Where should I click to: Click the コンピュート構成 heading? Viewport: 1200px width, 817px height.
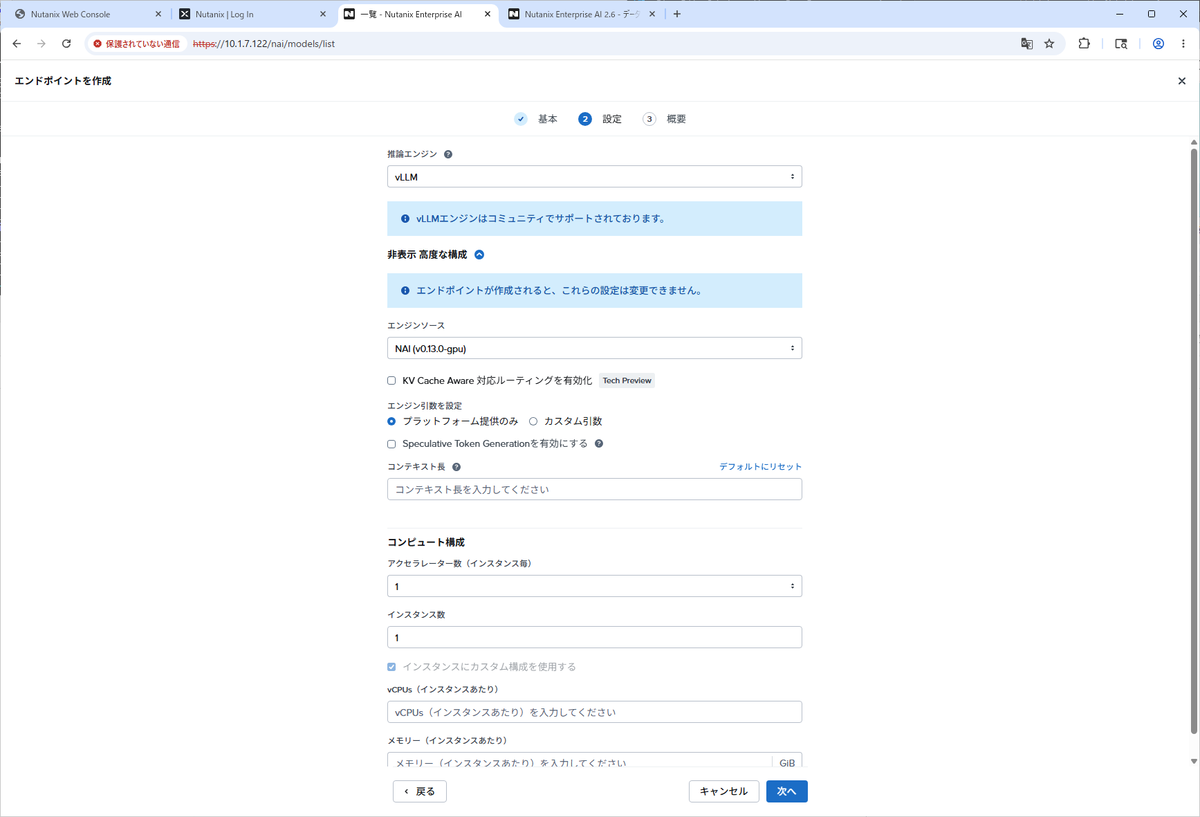[x=426, y=542]
